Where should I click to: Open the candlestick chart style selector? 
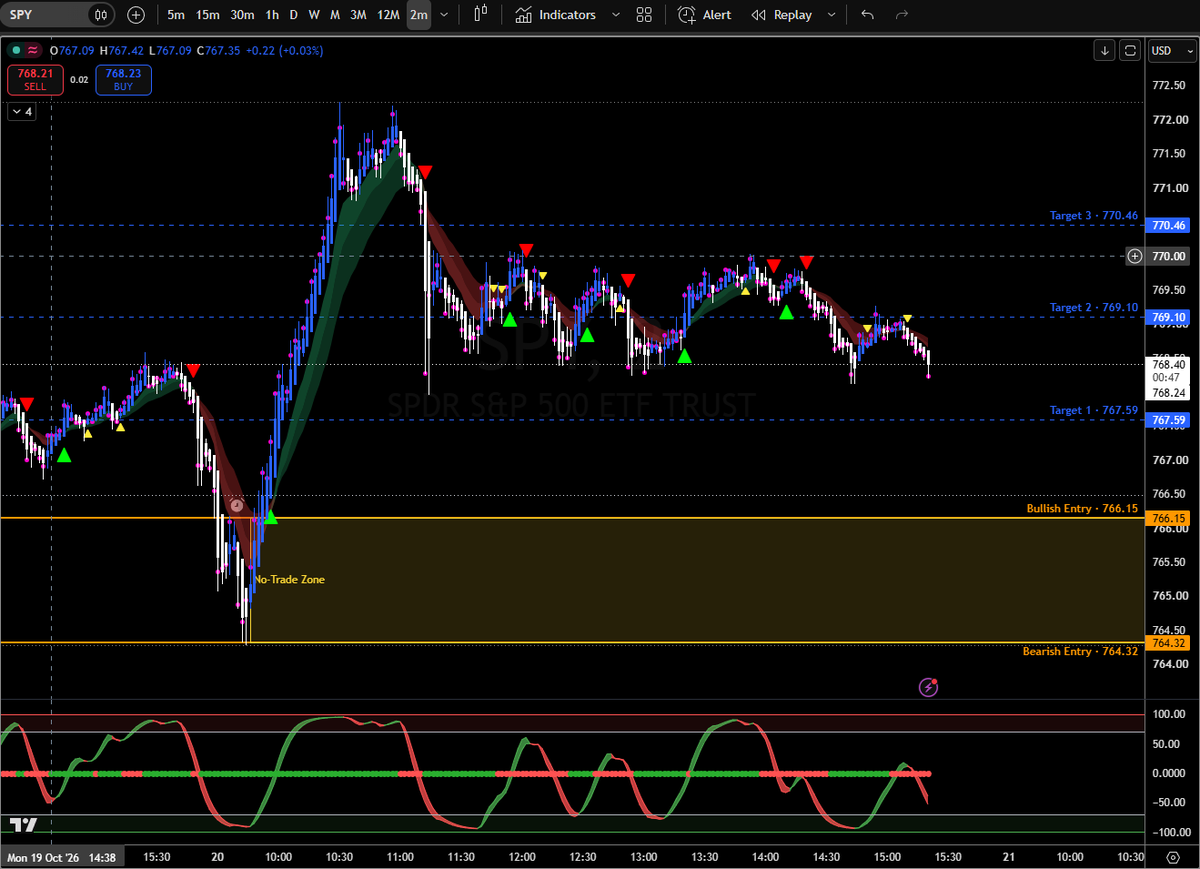point(481,15)
